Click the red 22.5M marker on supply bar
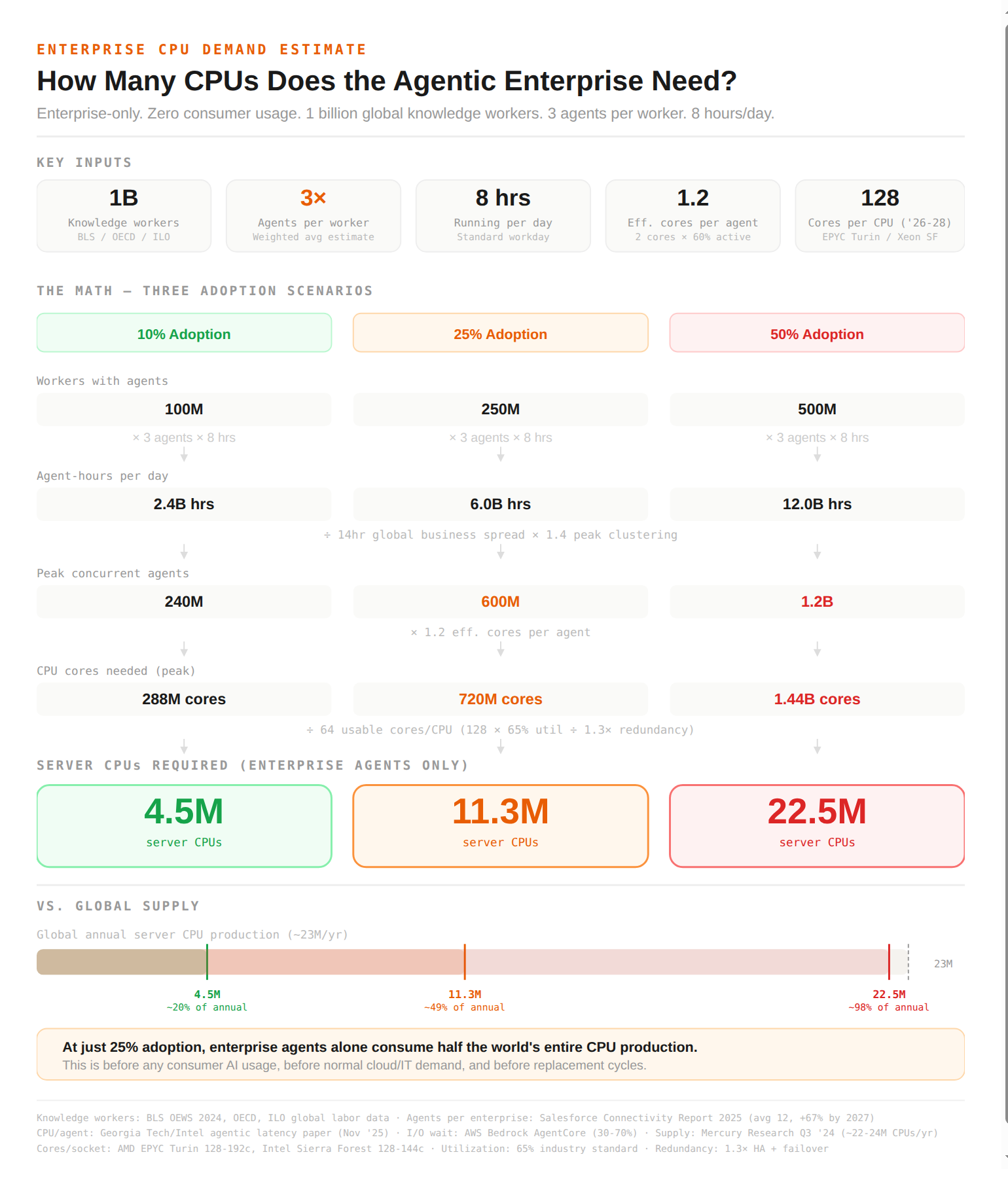Image resolution: width=1008 pixels, height=1184 pixels. pos(889,962)
